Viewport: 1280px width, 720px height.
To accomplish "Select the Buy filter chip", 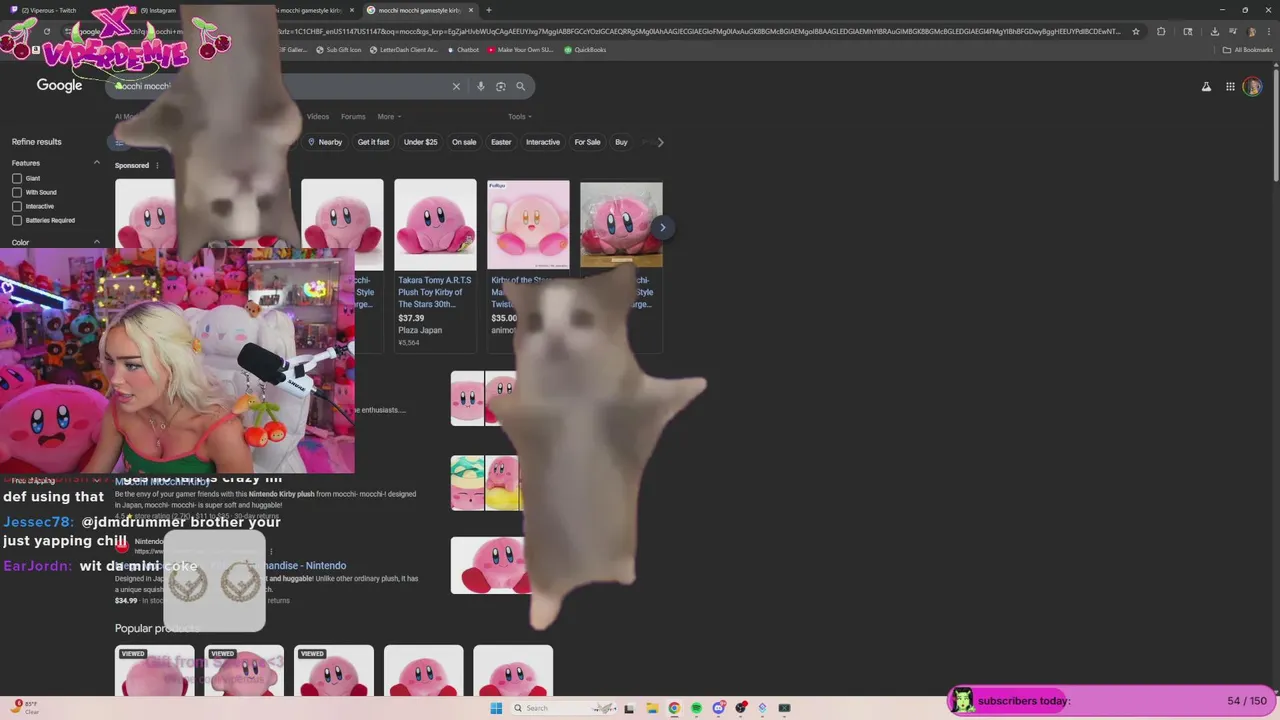I will 621,142.
